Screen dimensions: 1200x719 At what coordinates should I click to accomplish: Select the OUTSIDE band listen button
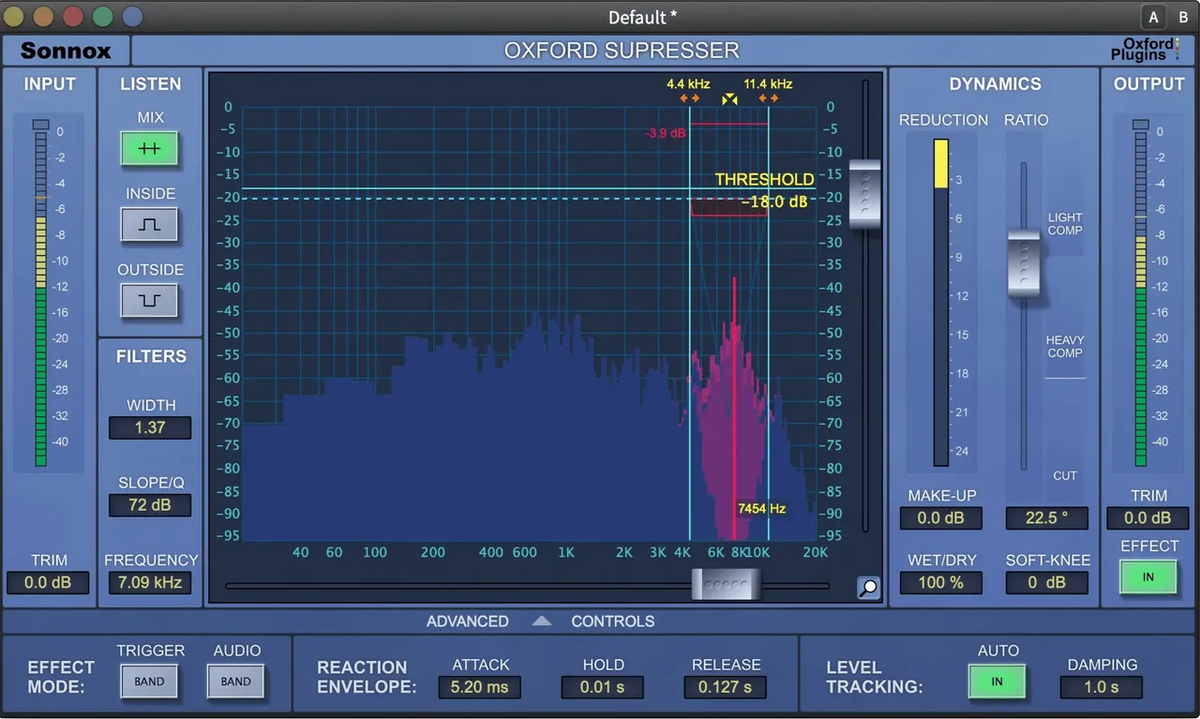(x=149, y=300)
